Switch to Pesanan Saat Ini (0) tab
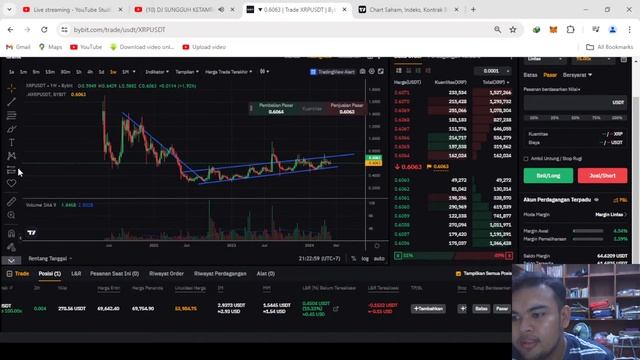This screenshot has width=640, height=360. pyautogui.click(x=114, y=273)
